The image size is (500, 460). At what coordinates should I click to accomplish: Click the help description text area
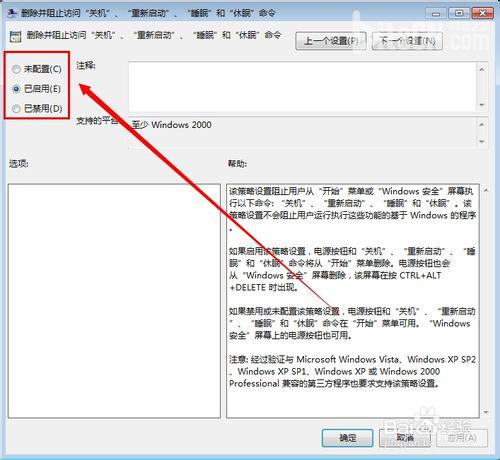[x=353, y=301]
